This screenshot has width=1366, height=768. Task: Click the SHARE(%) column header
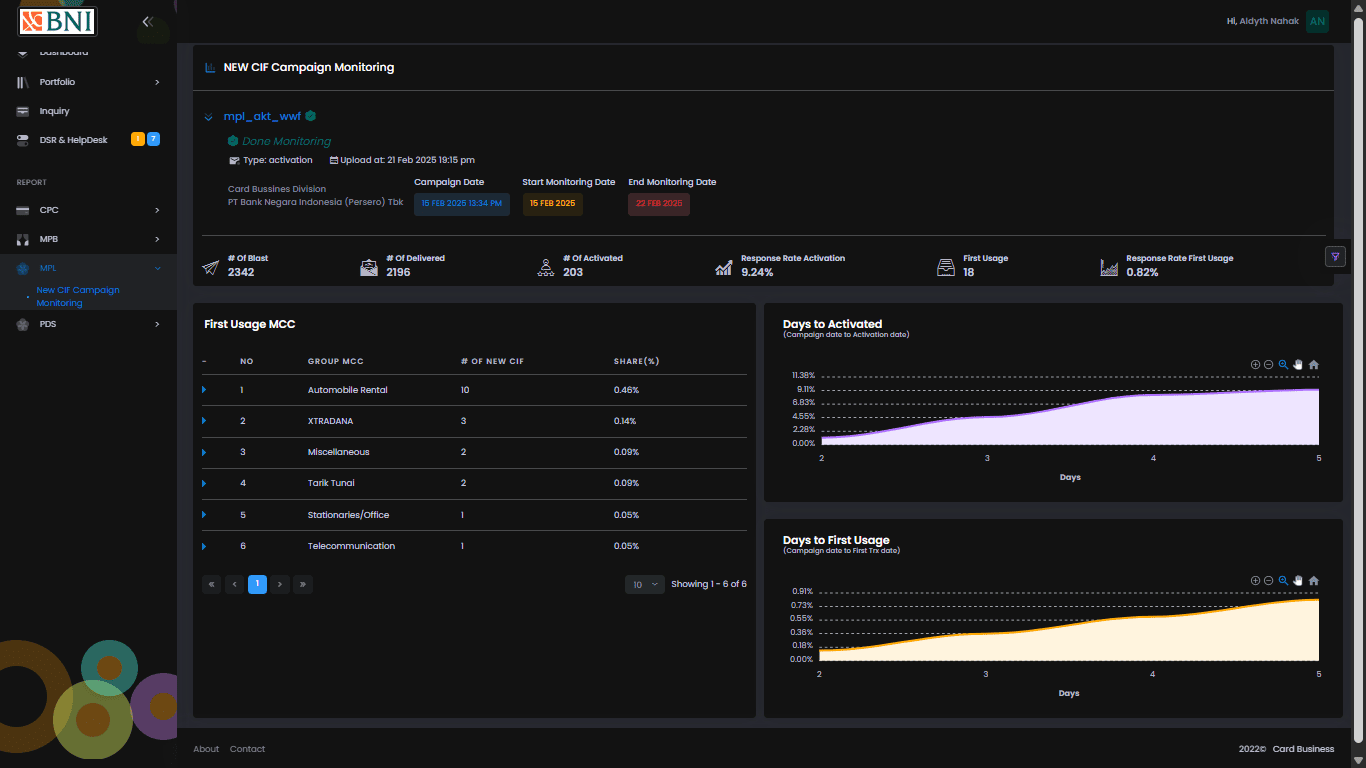point(636,361)
